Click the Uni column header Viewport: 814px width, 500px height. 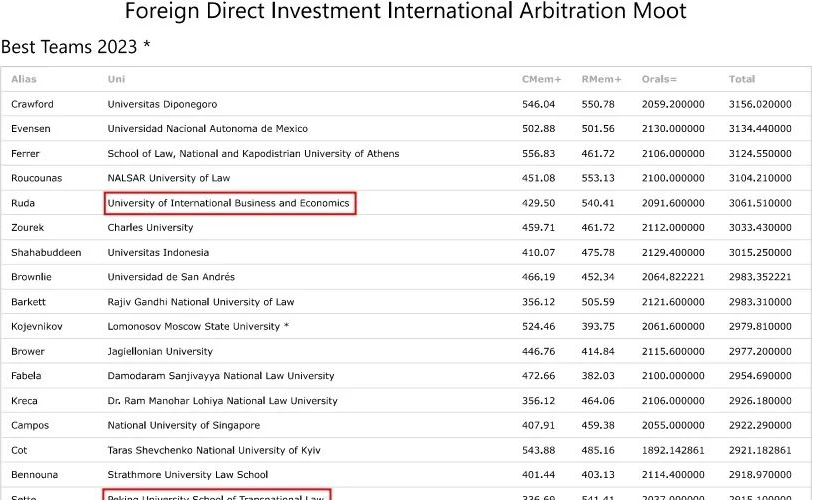click(x=116, y=79)
